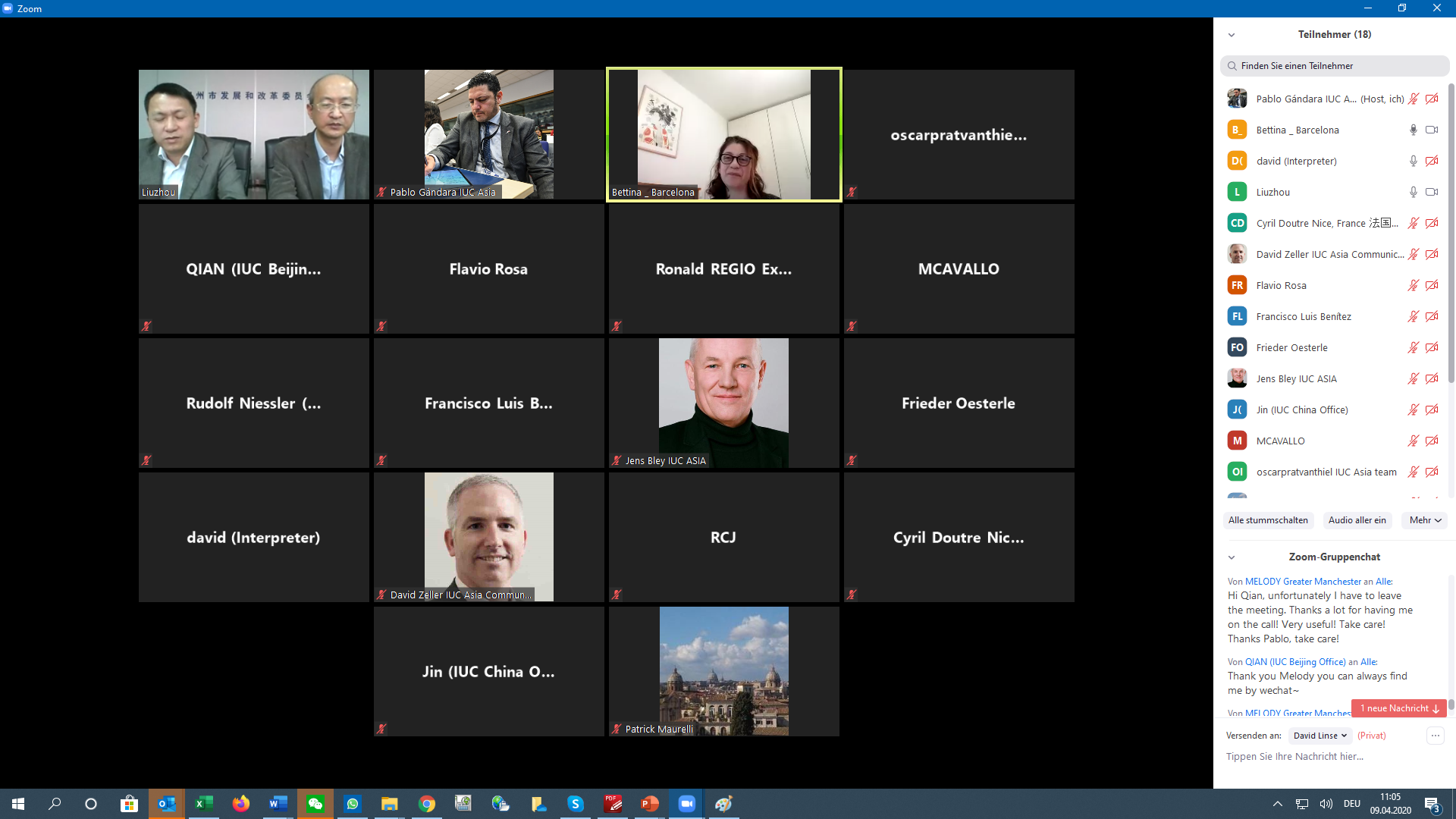This screenshot has width=1456, height=819.
Task: Toggle Frieder Oesterle's muted microphone
Action: tap(1413, 347)
